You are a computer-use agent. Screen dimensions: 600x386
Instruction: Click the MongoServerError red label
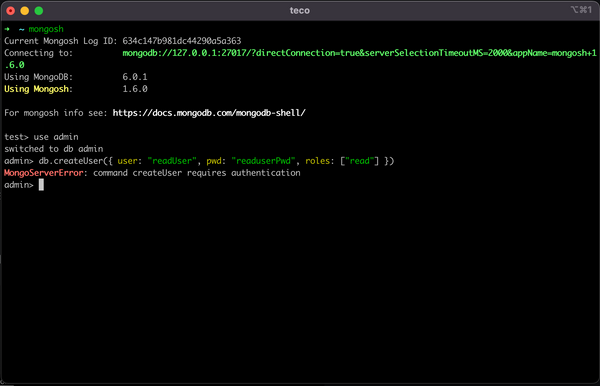click(43, 173)
